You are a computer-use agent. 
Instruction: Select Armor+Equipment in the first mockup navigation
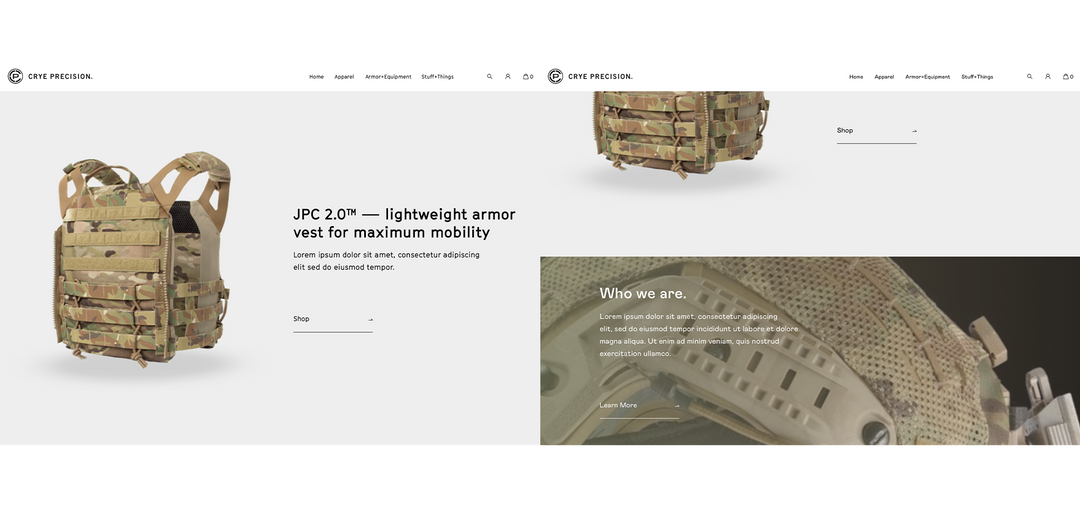pyautogui.click(x=388, y=76)
